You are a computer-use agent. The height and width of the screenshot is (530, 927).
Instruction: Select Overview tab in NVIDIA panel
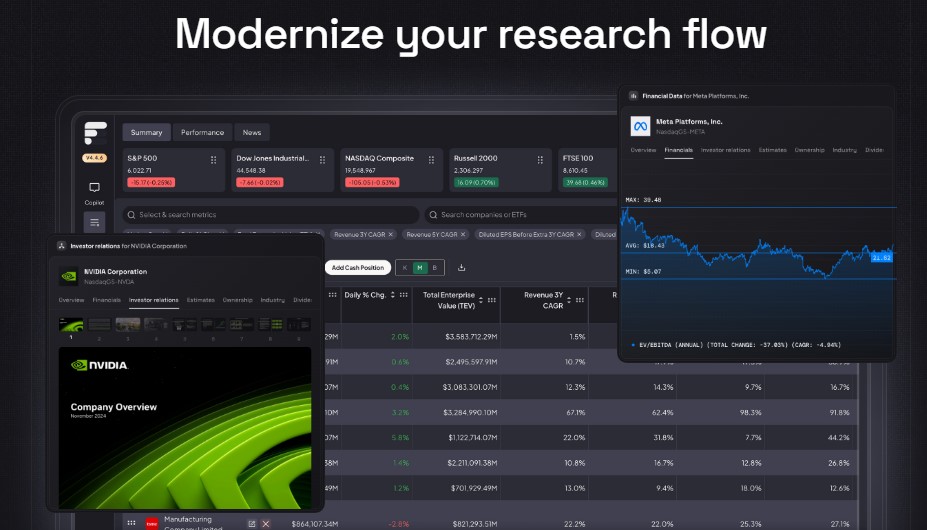71,300
